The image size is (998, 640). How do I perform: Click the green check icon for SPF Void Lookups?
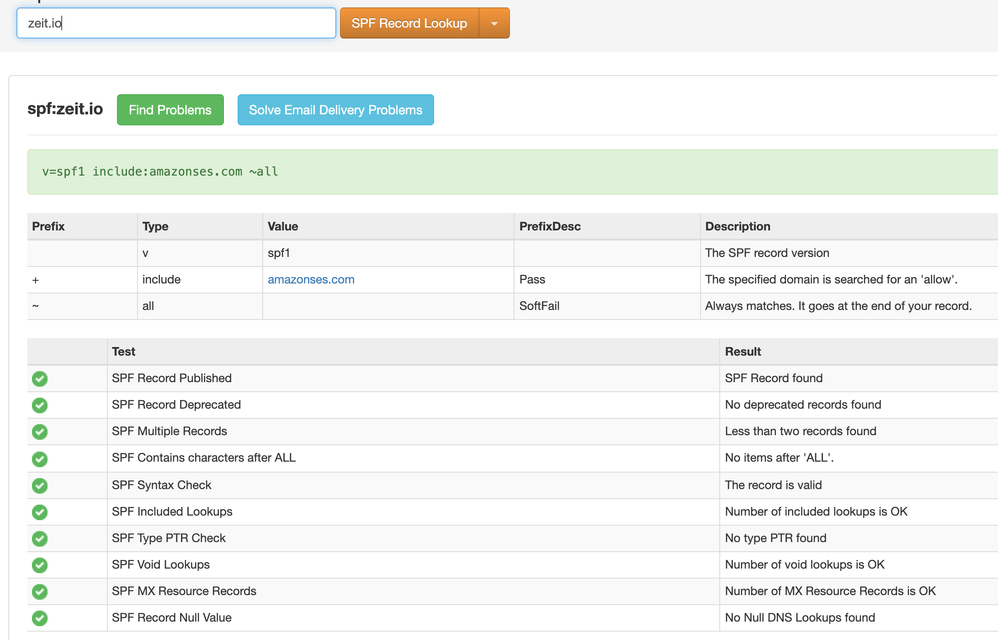click(39, 565)
